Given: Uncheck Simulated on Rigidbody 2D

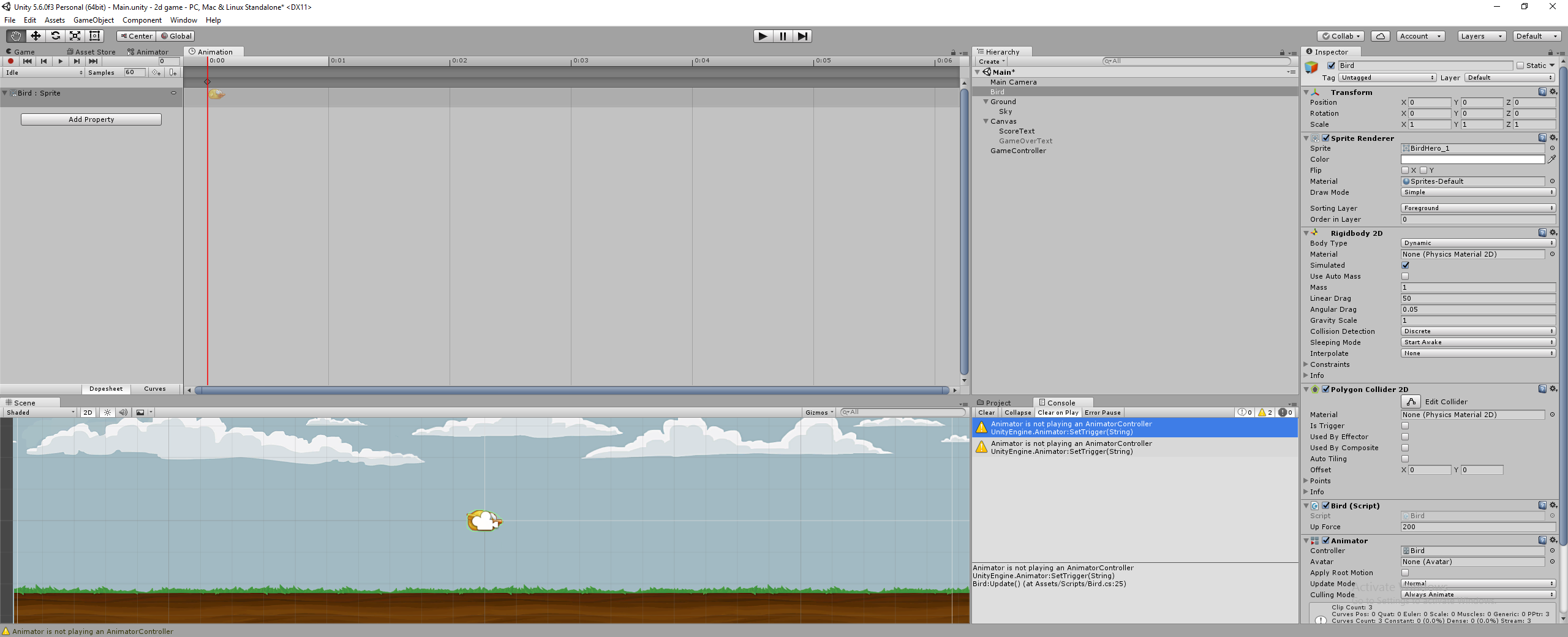Looking at the screenshot, I should pyautogui.click(x=1405, y=265).
